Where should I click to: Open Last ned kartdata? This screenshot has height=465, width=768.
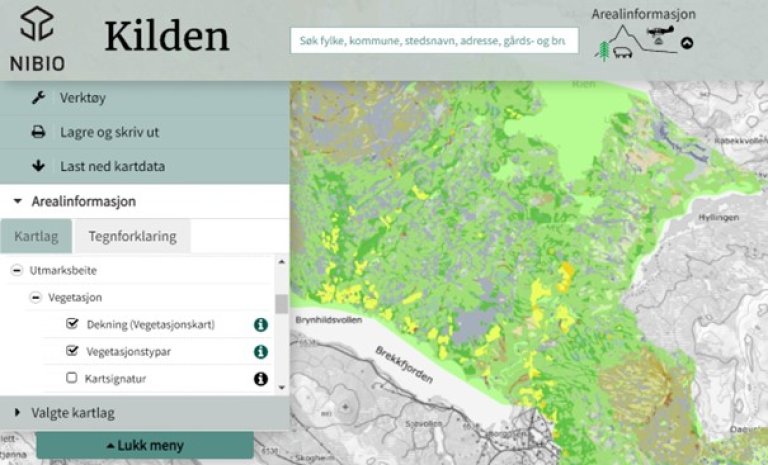tap(144, 167)
